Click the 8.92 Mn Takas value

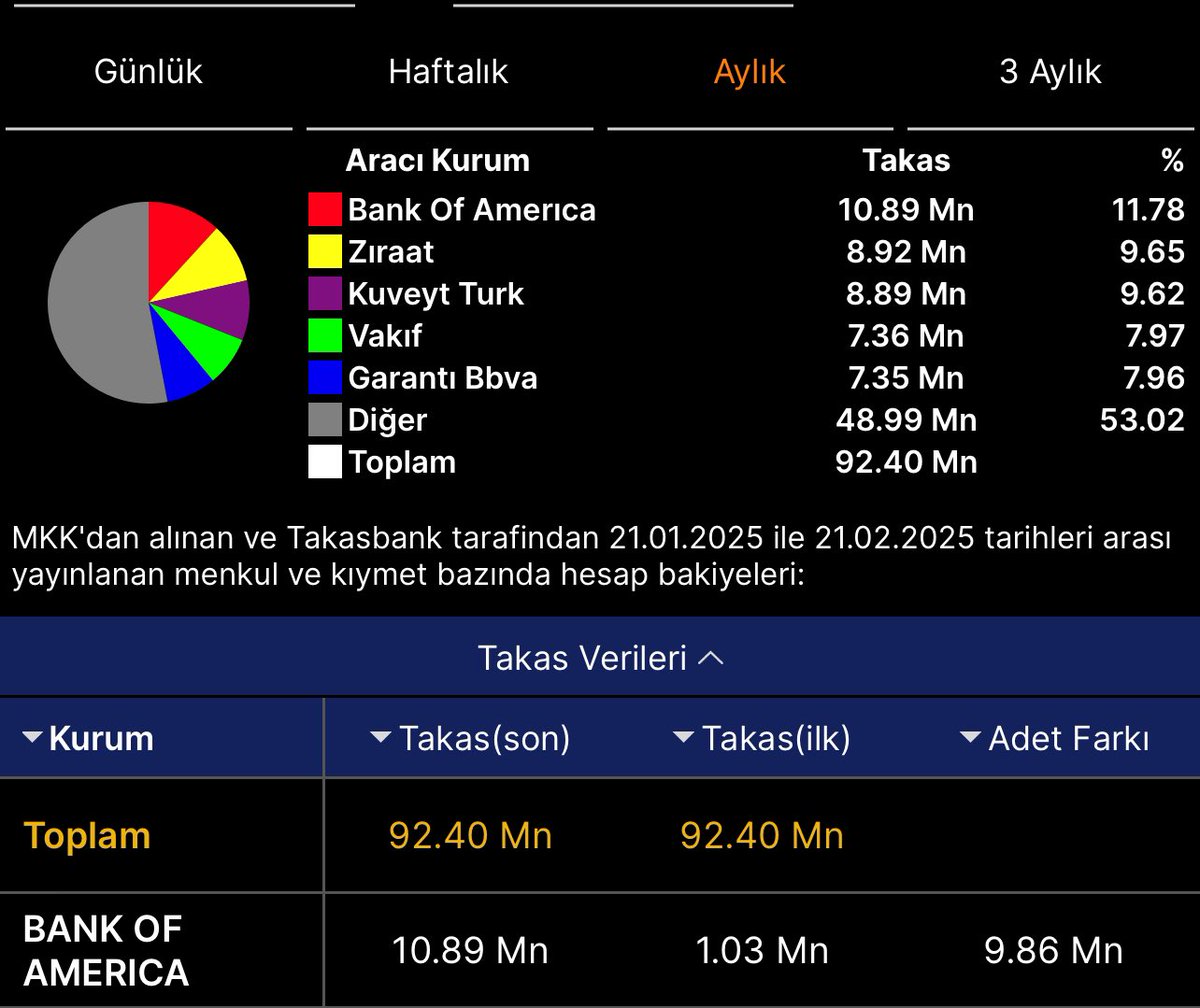point(906,252)
